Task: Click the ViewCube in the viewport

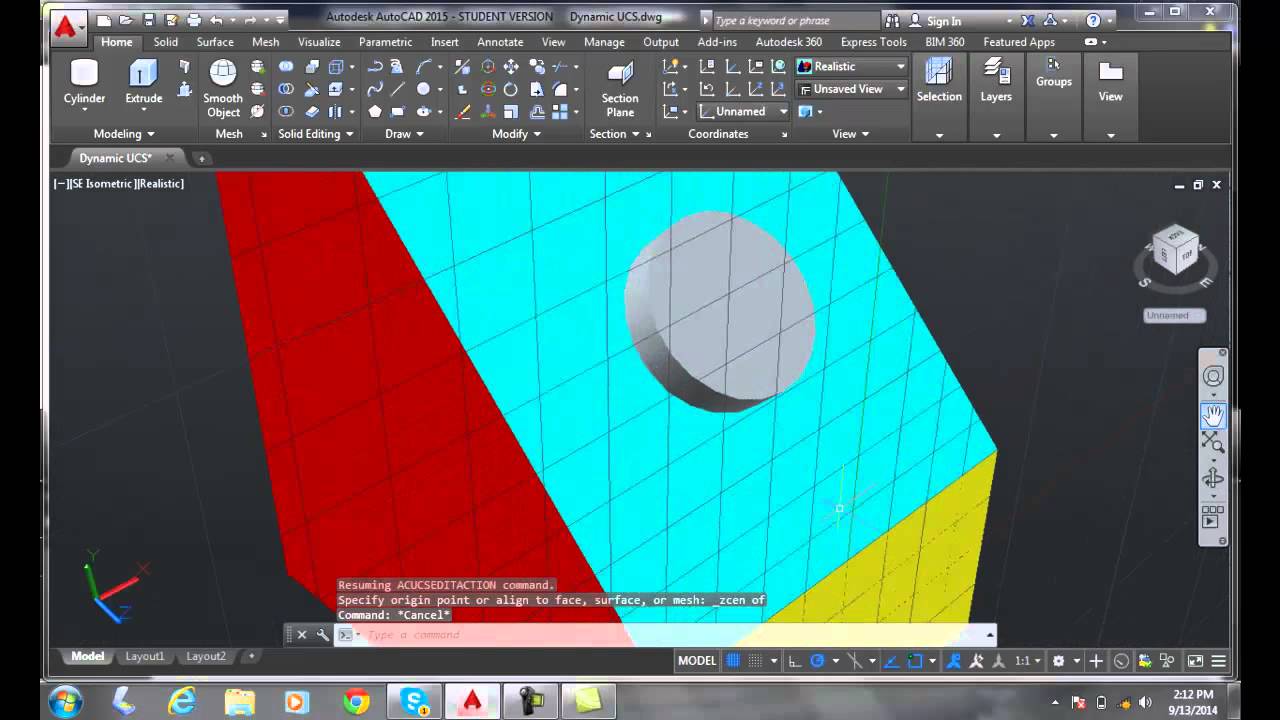Action: [1175, 249]
